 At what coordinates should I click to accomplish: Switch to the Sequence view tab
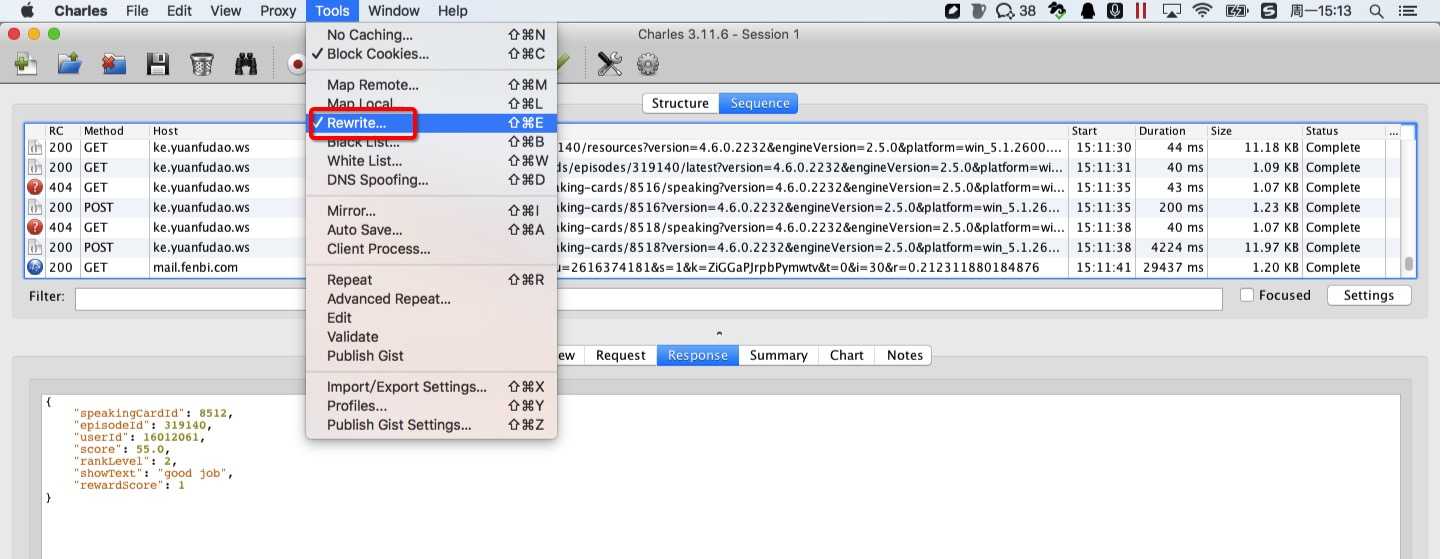[x=759, y=103]
